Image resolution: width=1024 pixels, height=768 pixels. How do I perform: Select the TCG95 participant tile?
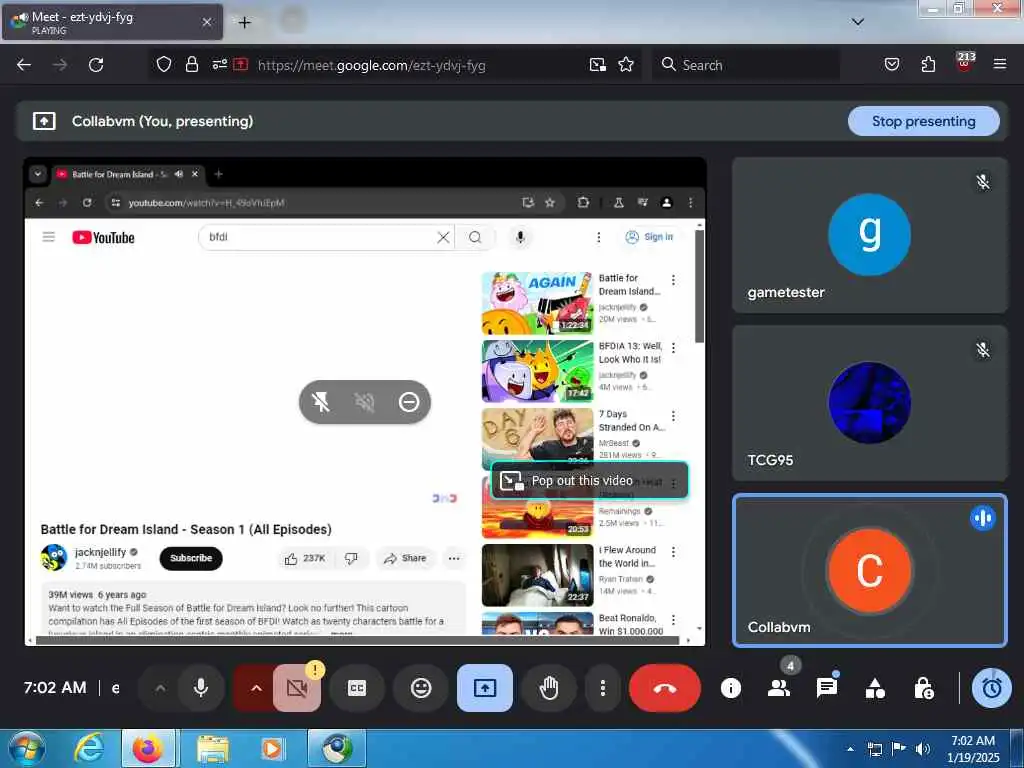tap(869, 403)
